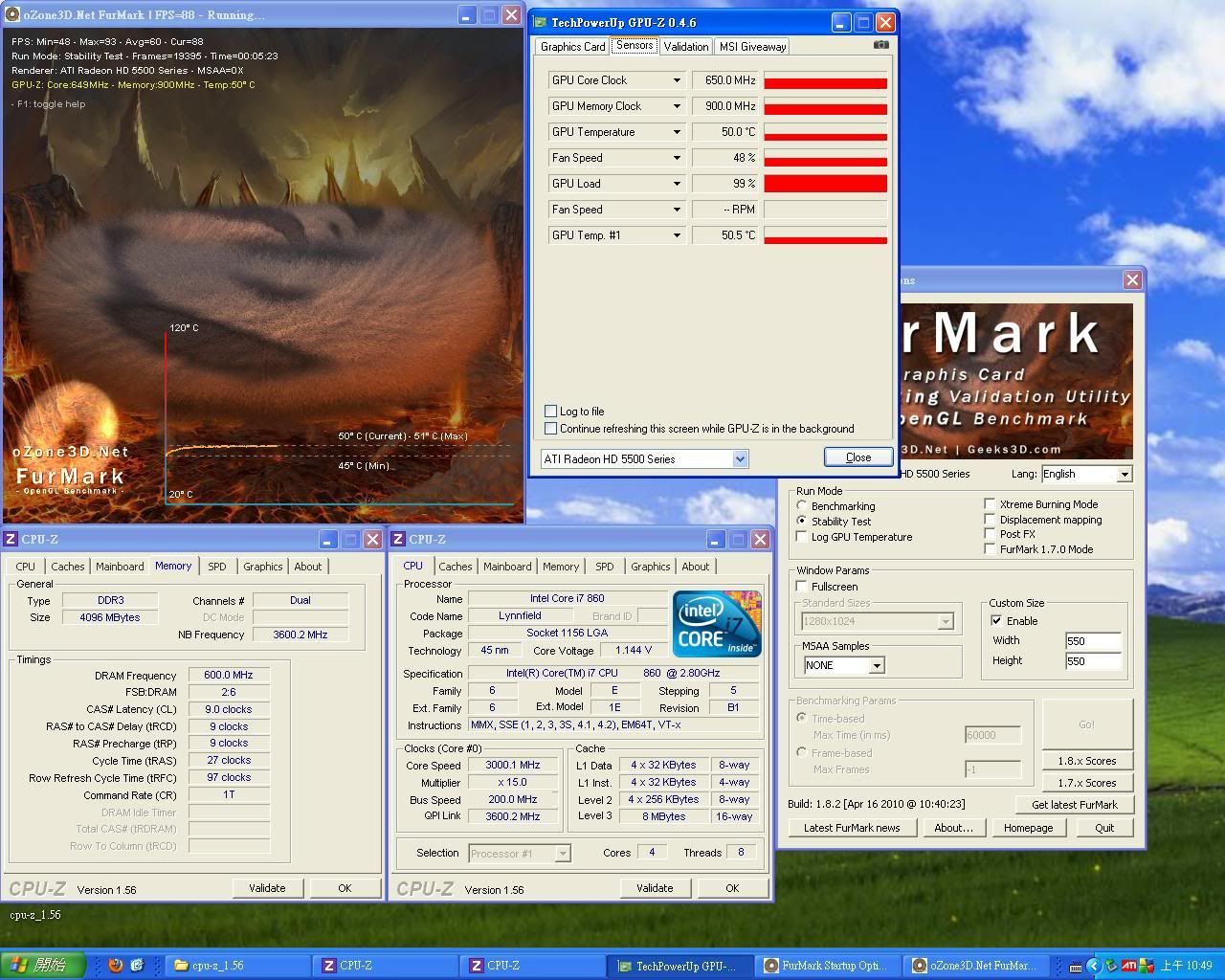
Task: Open the cpu-z_1.56 folder taskbar item
Action: (x=237, y=965)
